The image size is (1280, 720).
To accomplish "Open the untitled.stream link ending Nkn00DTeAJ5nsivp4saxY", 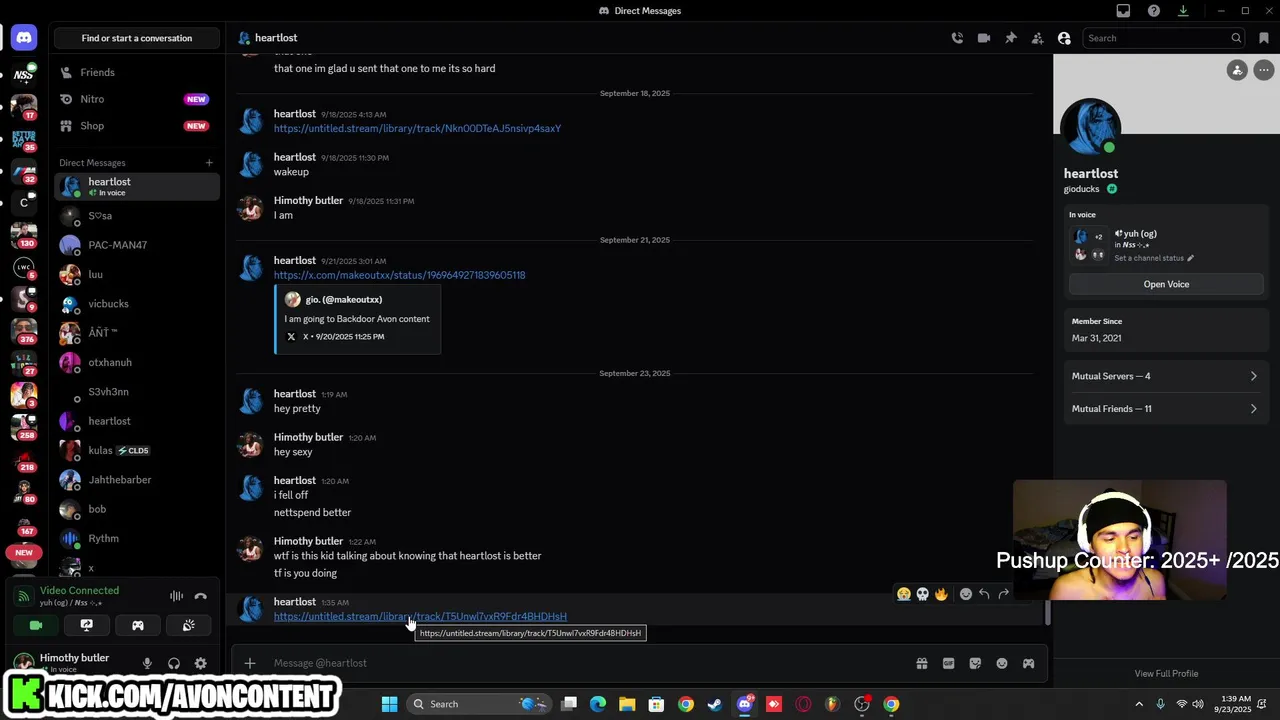I will pos(417,129).
